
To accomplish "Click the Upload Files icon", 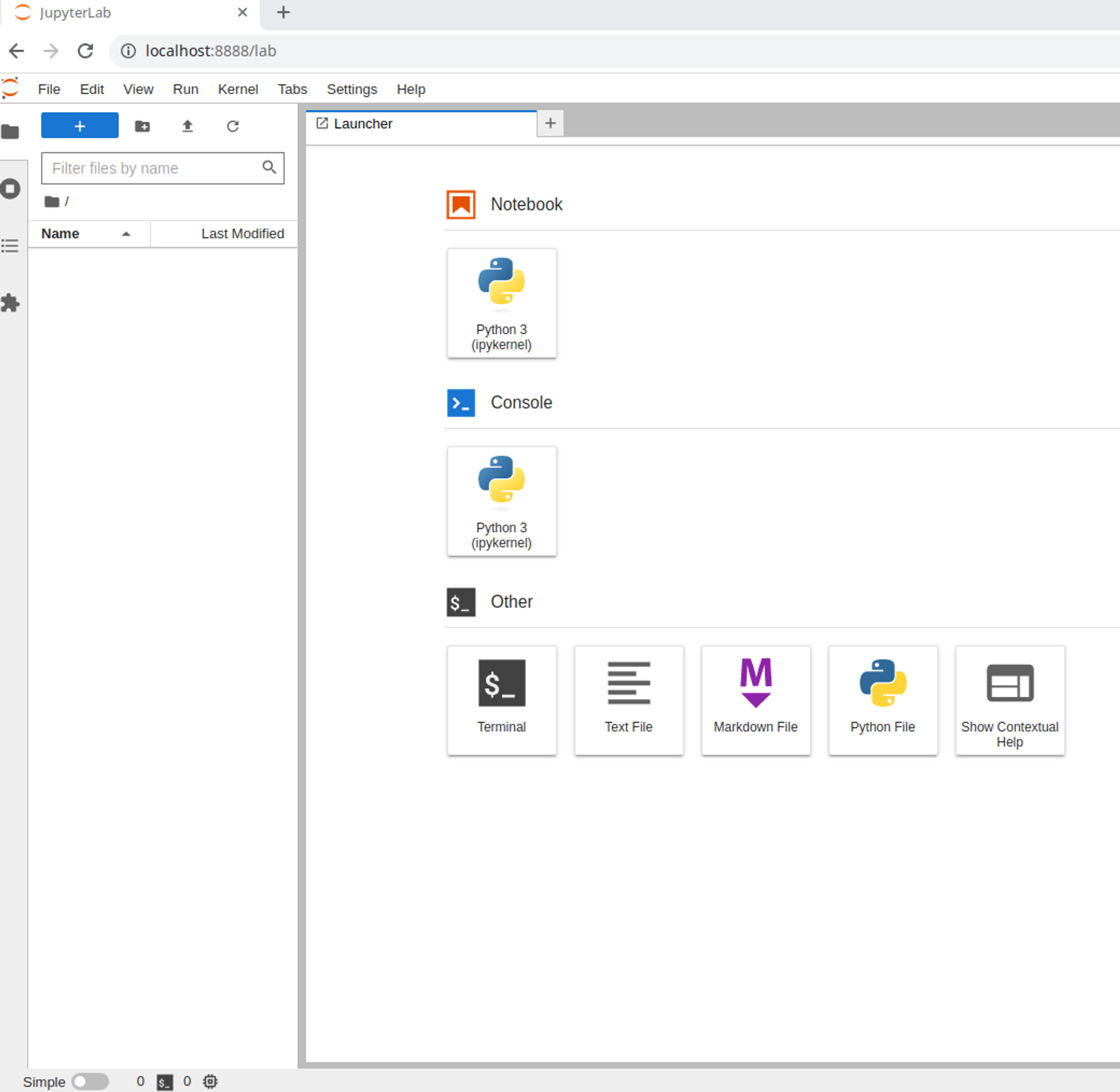I will pos(188,126).
